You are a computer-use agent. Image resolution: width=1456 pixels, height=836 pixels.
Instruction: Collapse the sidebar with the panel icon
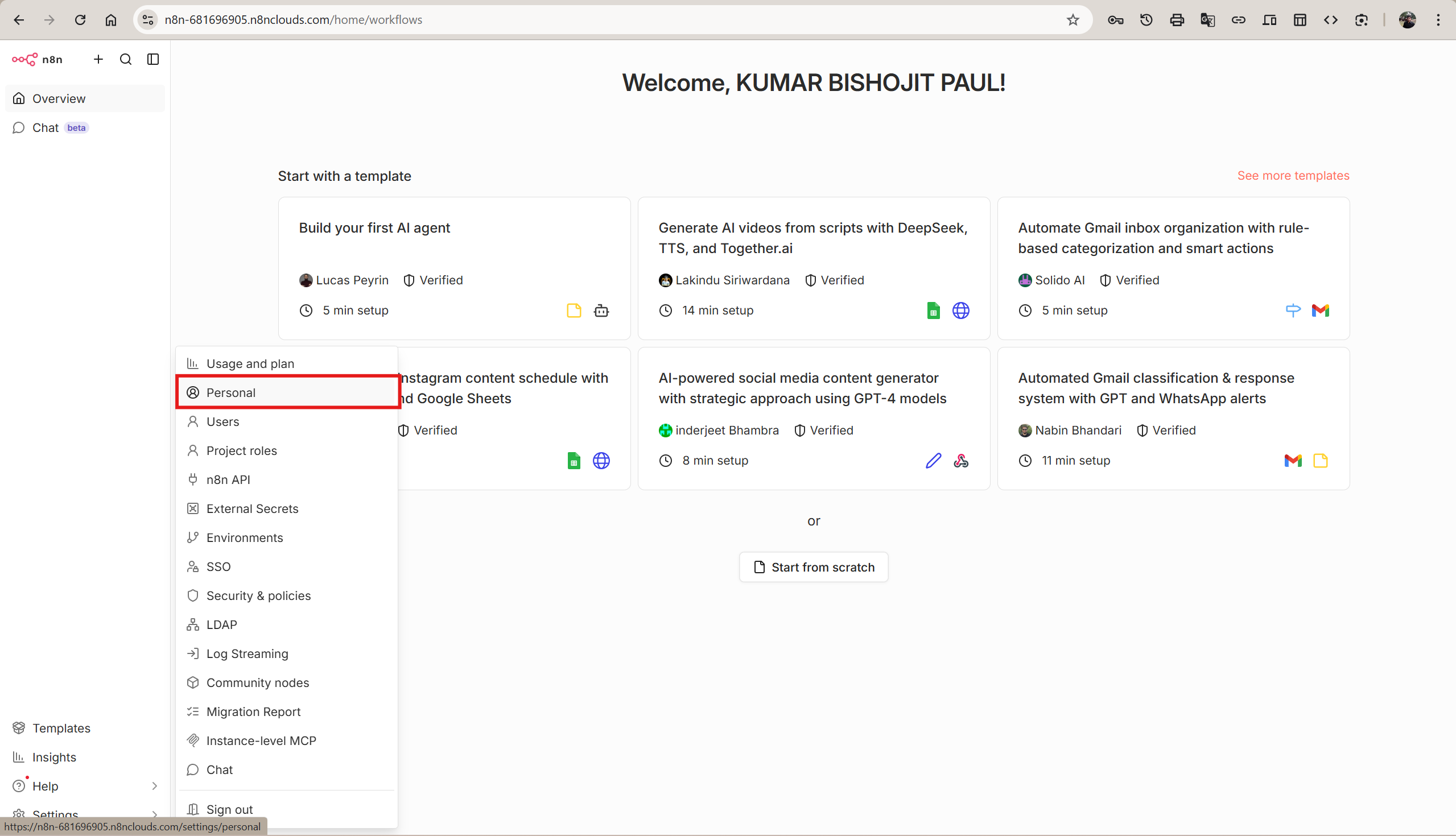click(x=153, y=59)
